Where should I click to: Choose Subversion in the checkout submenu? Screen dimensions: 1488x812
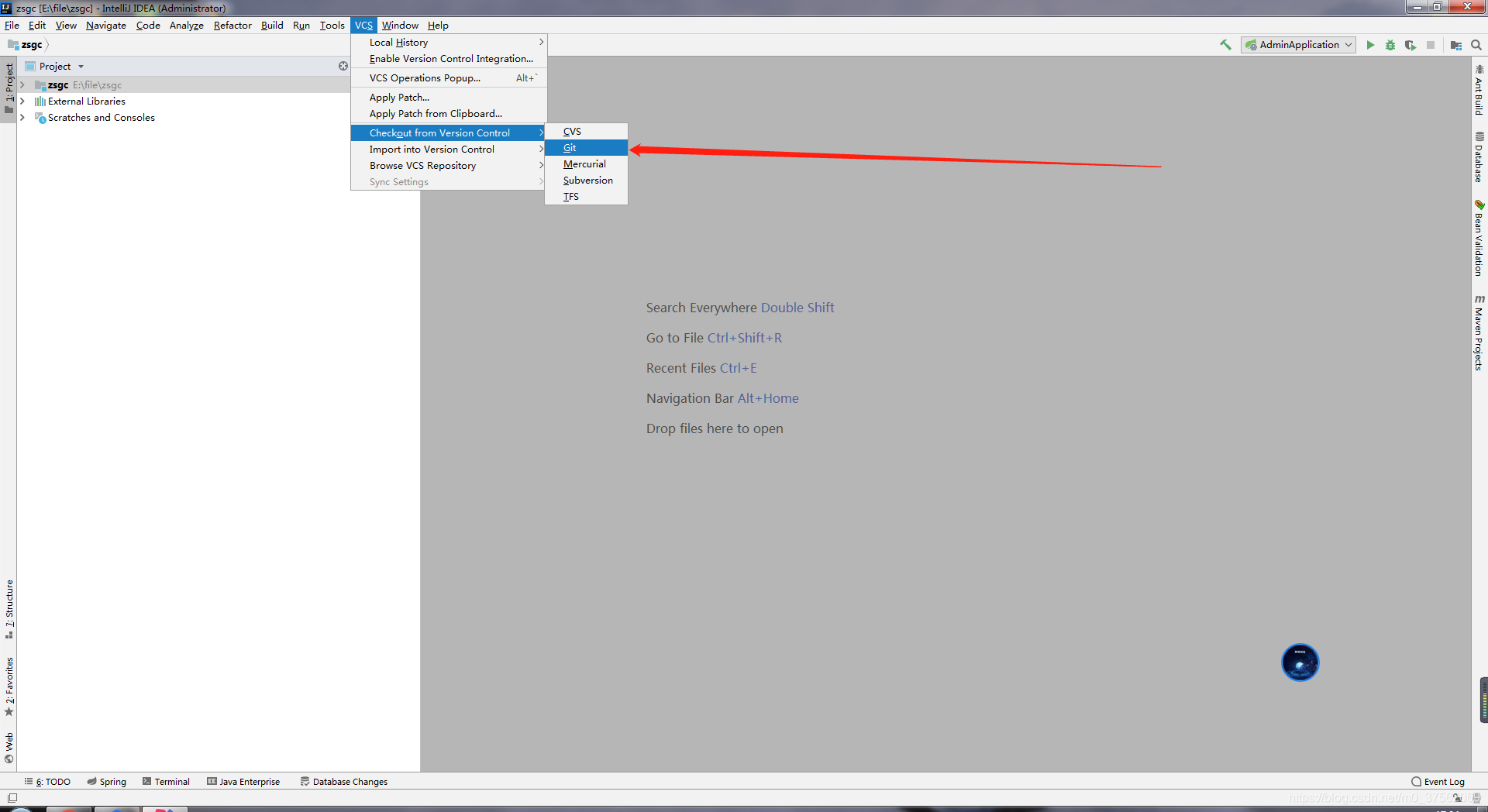(586, 181)
